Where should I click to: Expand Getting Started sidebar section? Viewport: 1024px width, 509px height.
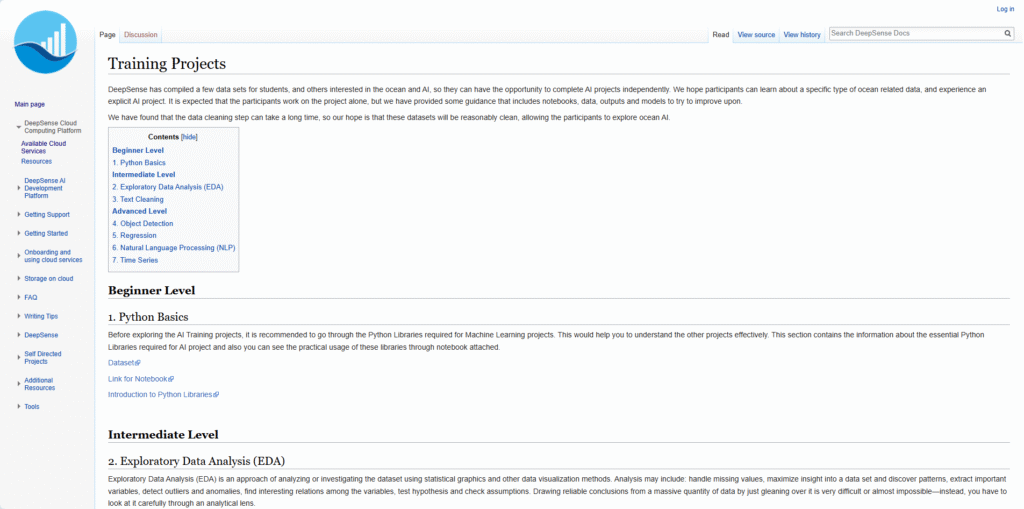19,233
